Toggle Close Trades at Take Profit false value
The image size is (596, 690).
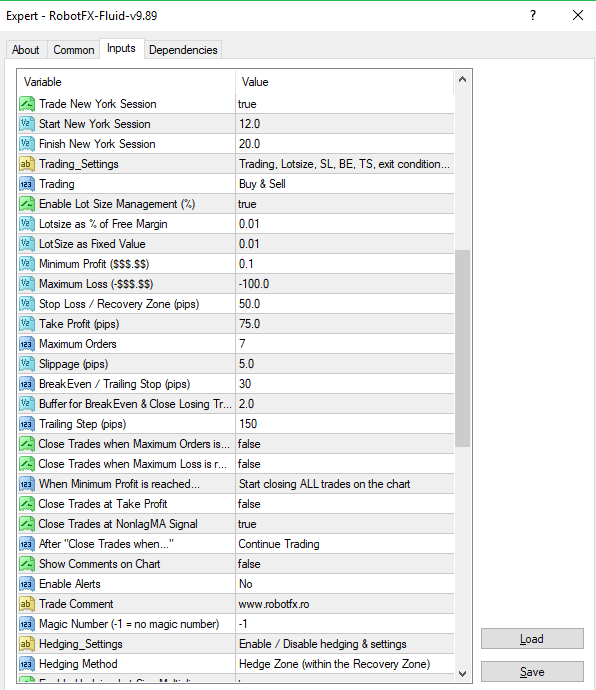pos(345,505)
